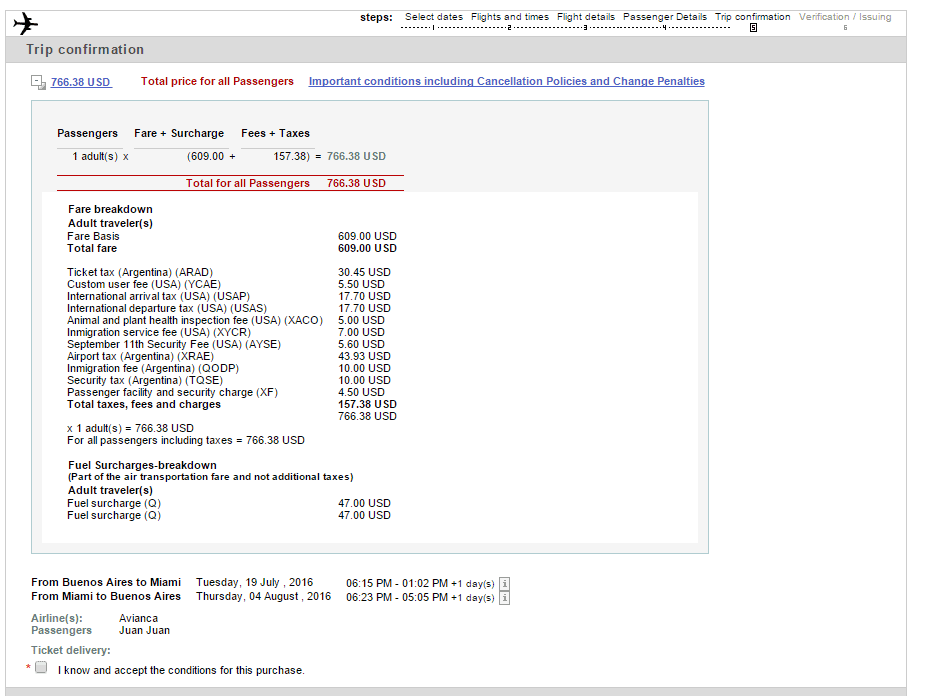
Task: Open Important conditions and Cancellation Policies link
Action: 507,81
